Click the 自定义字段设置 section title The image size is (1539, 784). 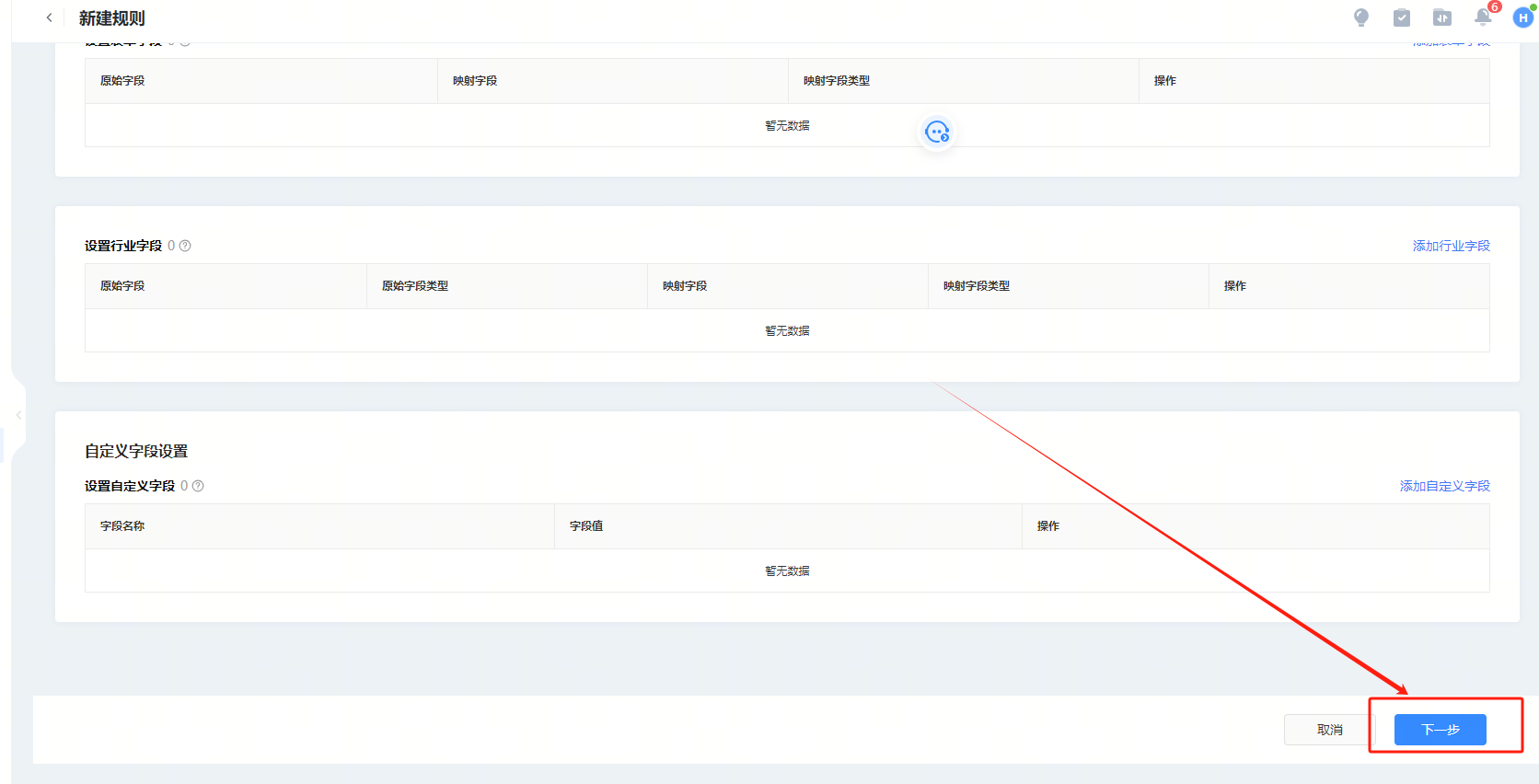coord(136,451)
